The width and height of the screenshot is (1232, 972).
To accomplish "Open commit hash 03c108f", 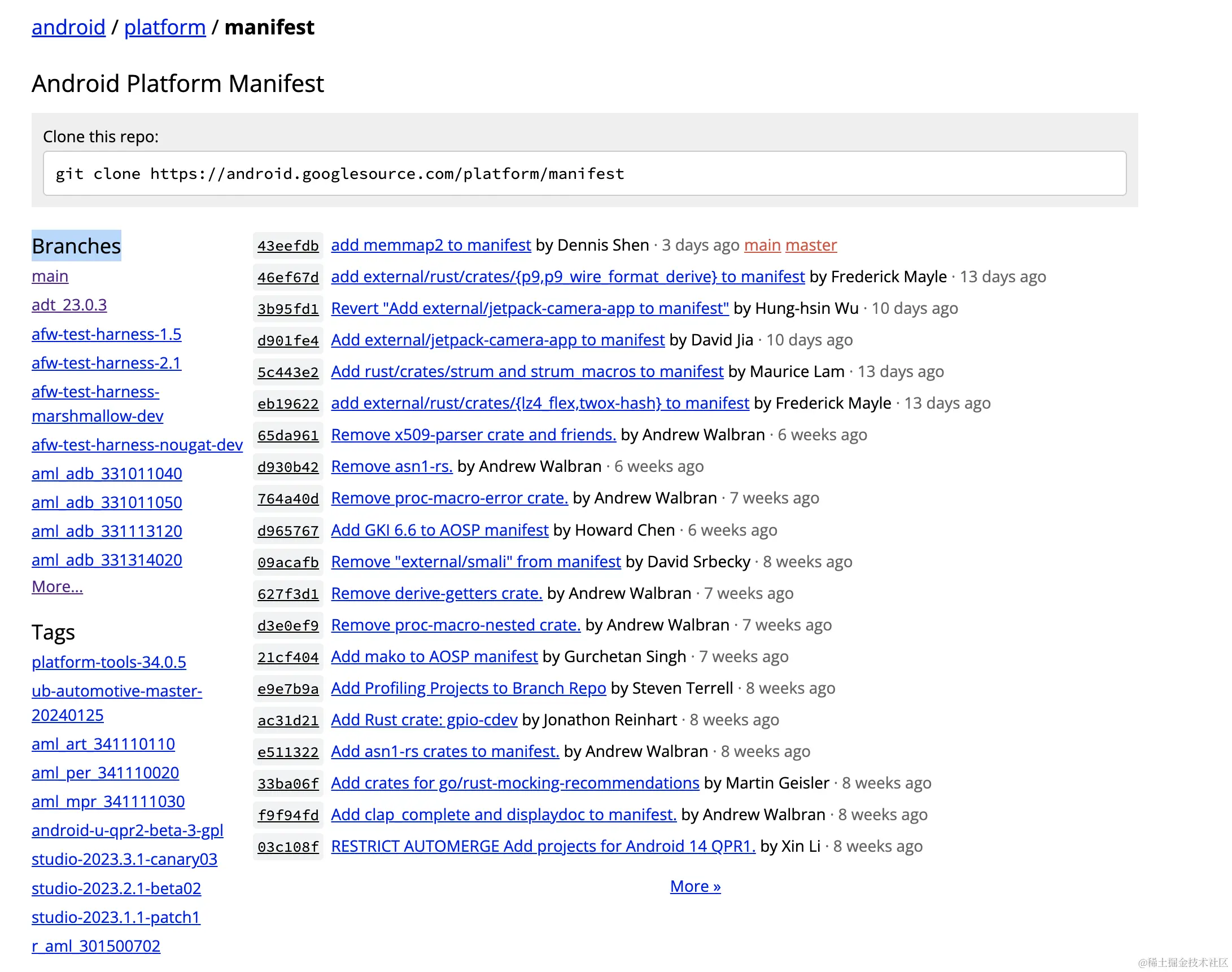I will [x=287, y=847].
